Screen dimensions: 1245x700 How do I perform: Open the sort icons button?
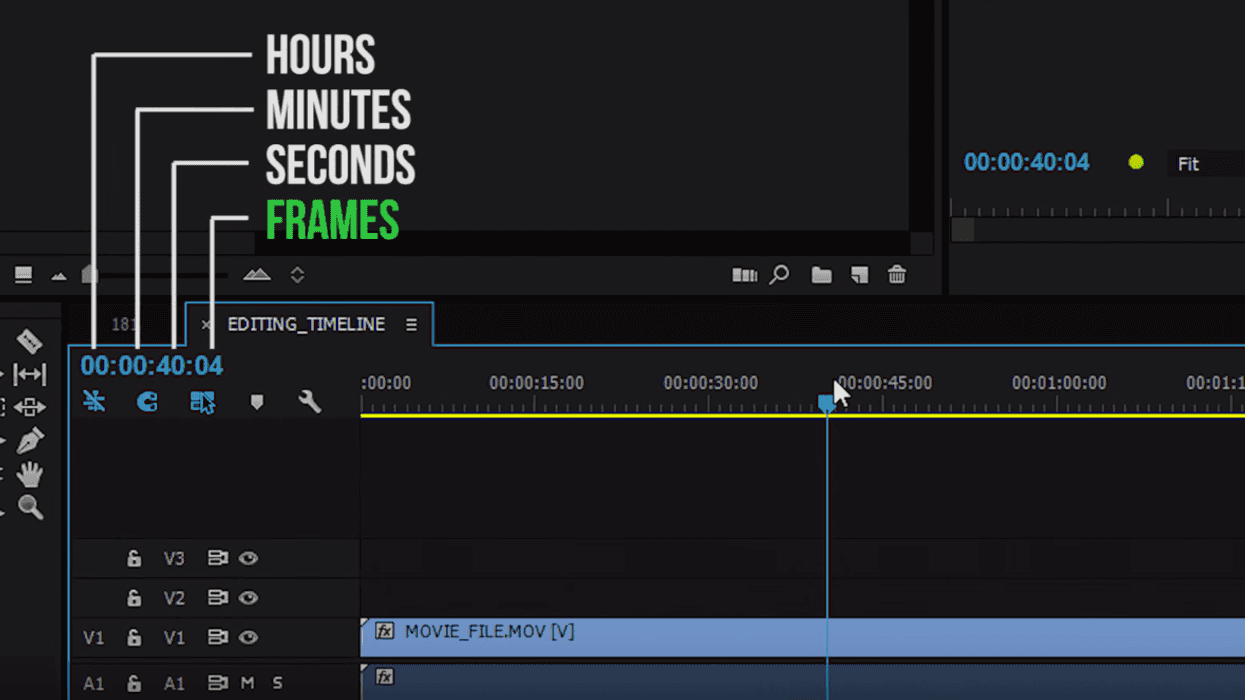coord(297,275)
